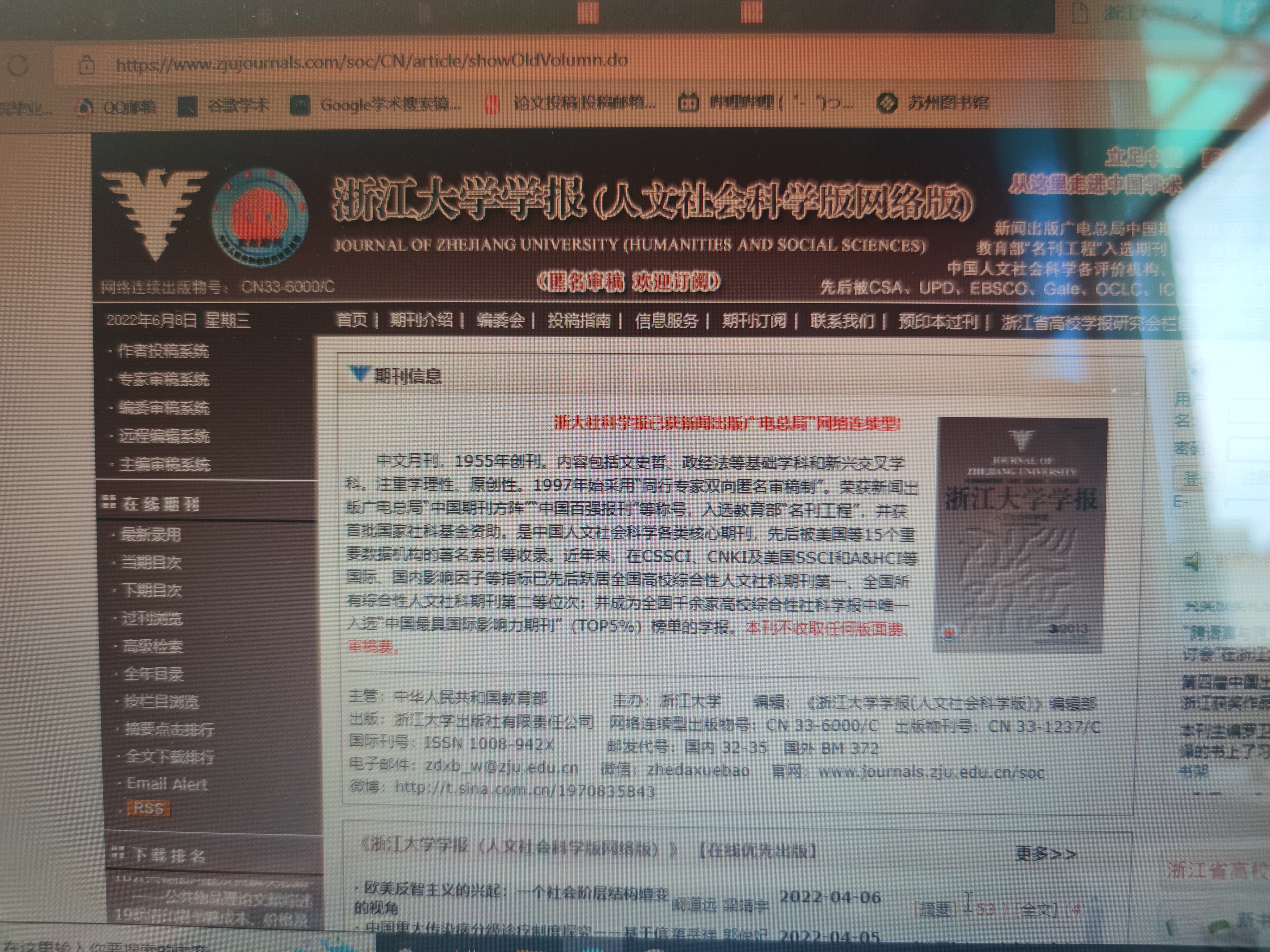
Task: Open 期刊订阅 menu item
Action: pos(754,320)
